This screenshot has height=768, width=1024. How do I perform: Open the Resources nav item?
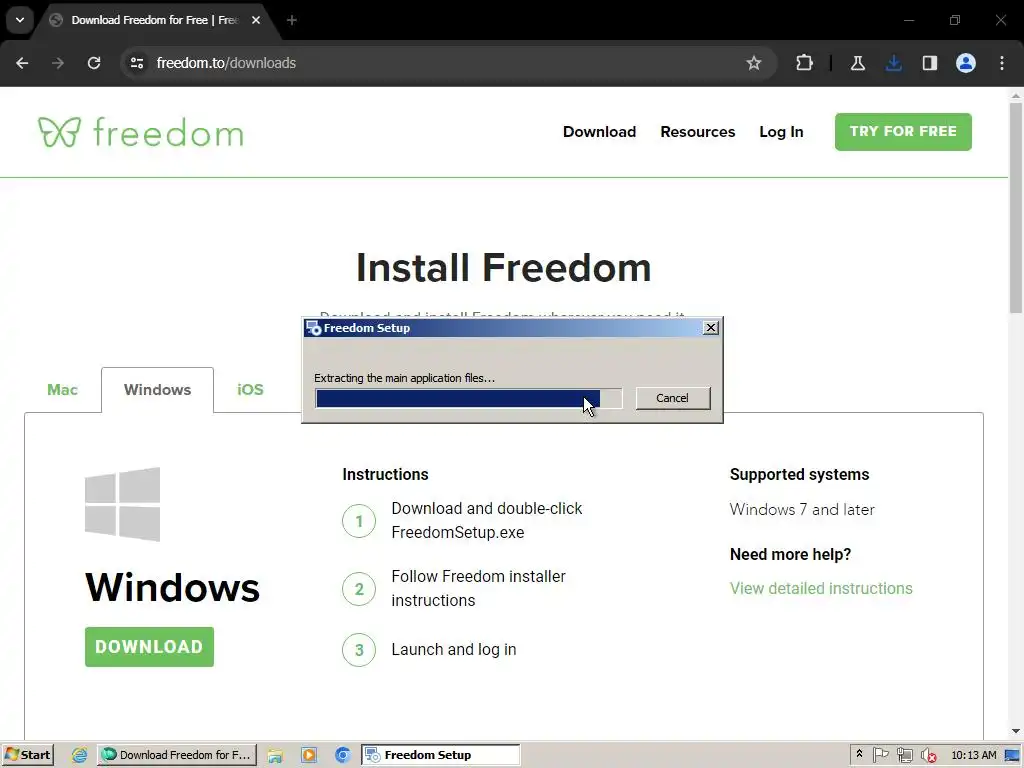coord(697,132)
